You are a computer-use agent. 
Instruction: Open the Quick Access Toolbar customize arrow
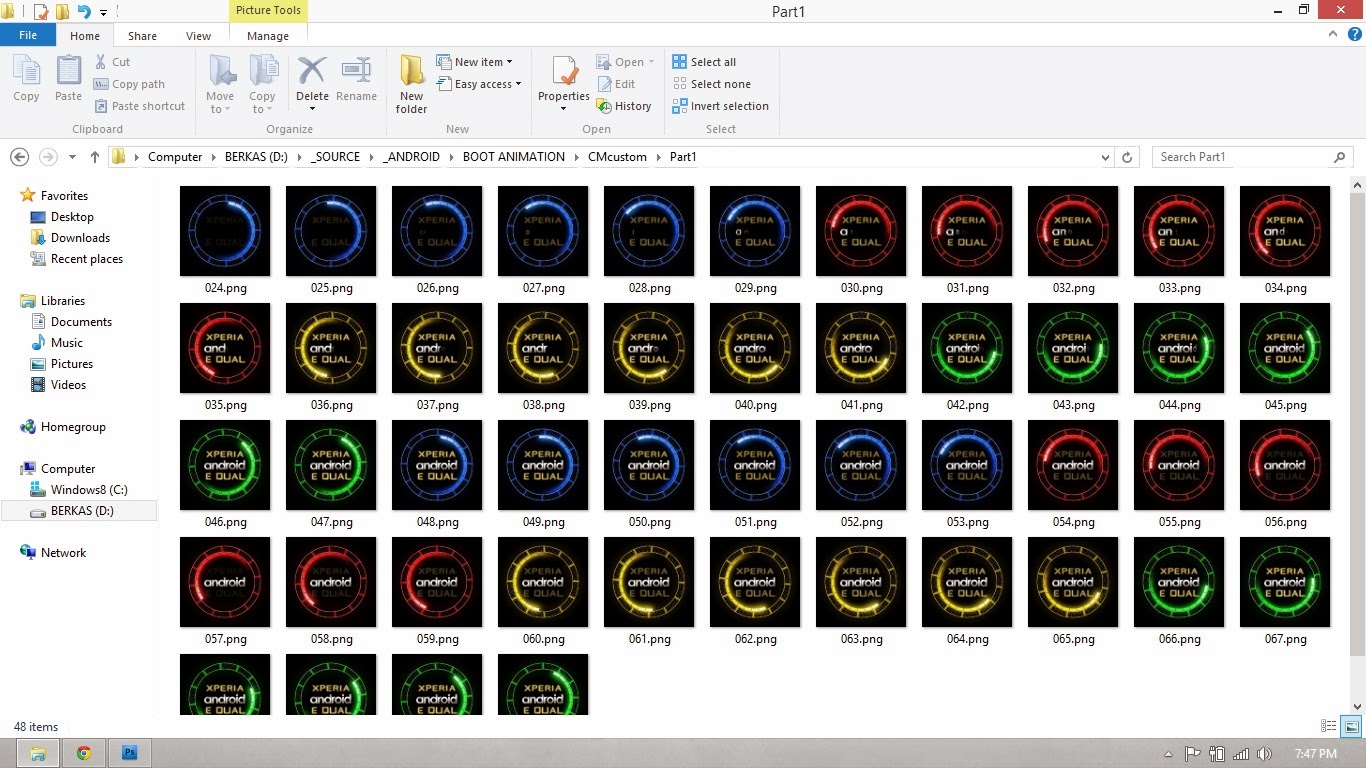pyautogui.click(x=104, y=12)
